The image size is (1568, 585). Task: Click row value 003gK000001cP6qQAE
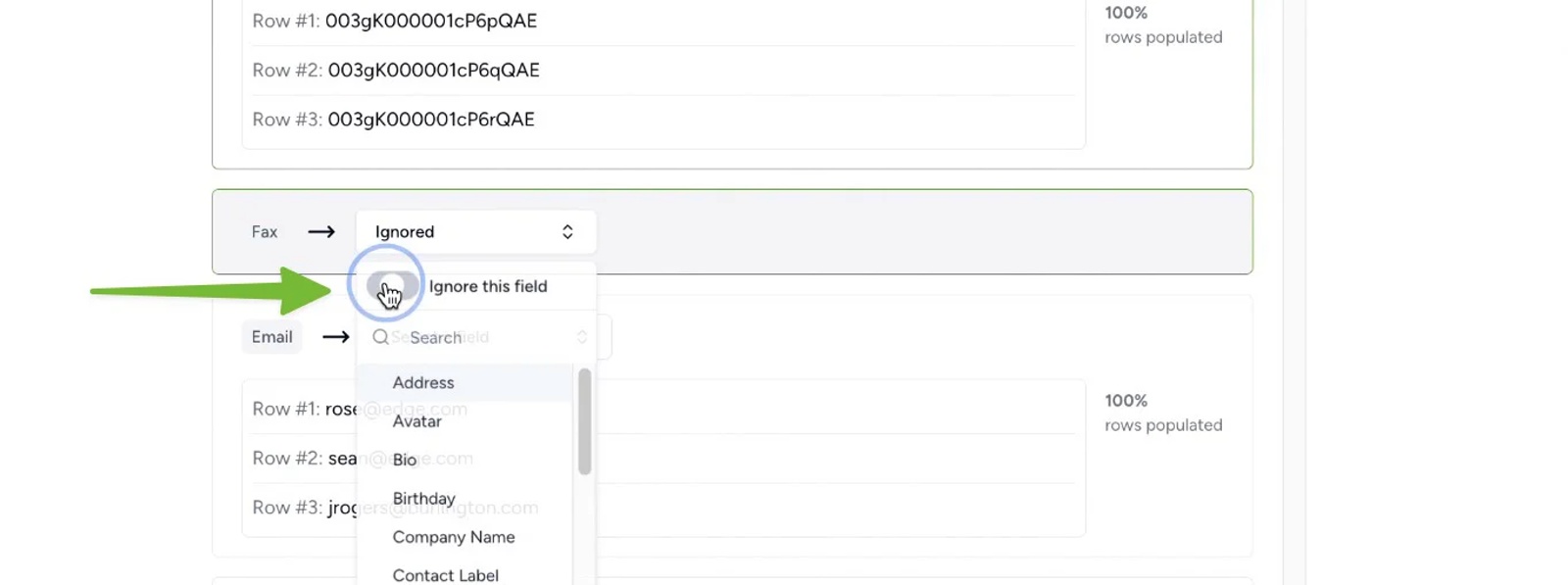coord(434,71)
